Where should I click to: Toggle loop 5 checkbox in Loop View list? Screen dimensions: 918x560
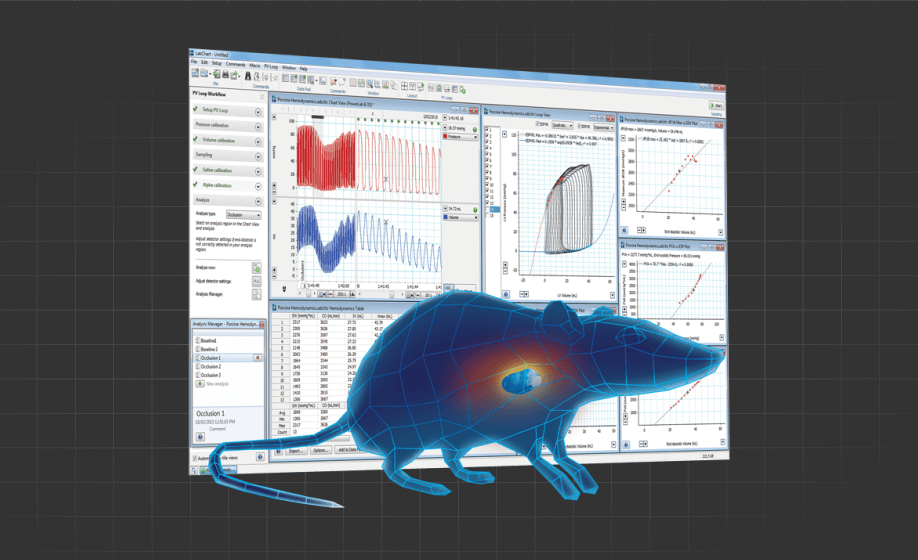[x=487, y=154]
